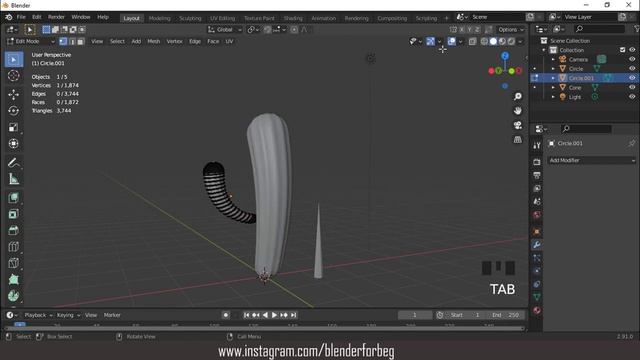
Task: Open the Edit Mode dropdown
Action: pos(31,41)
